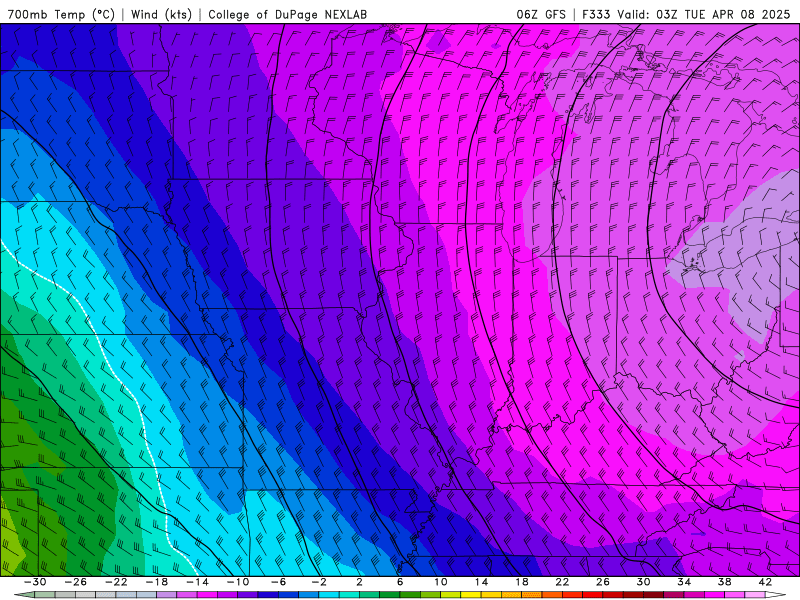Screen dimensions: 800x600
Task: Select the 26 value on the color scale
Action: click(x=603, y=582)
